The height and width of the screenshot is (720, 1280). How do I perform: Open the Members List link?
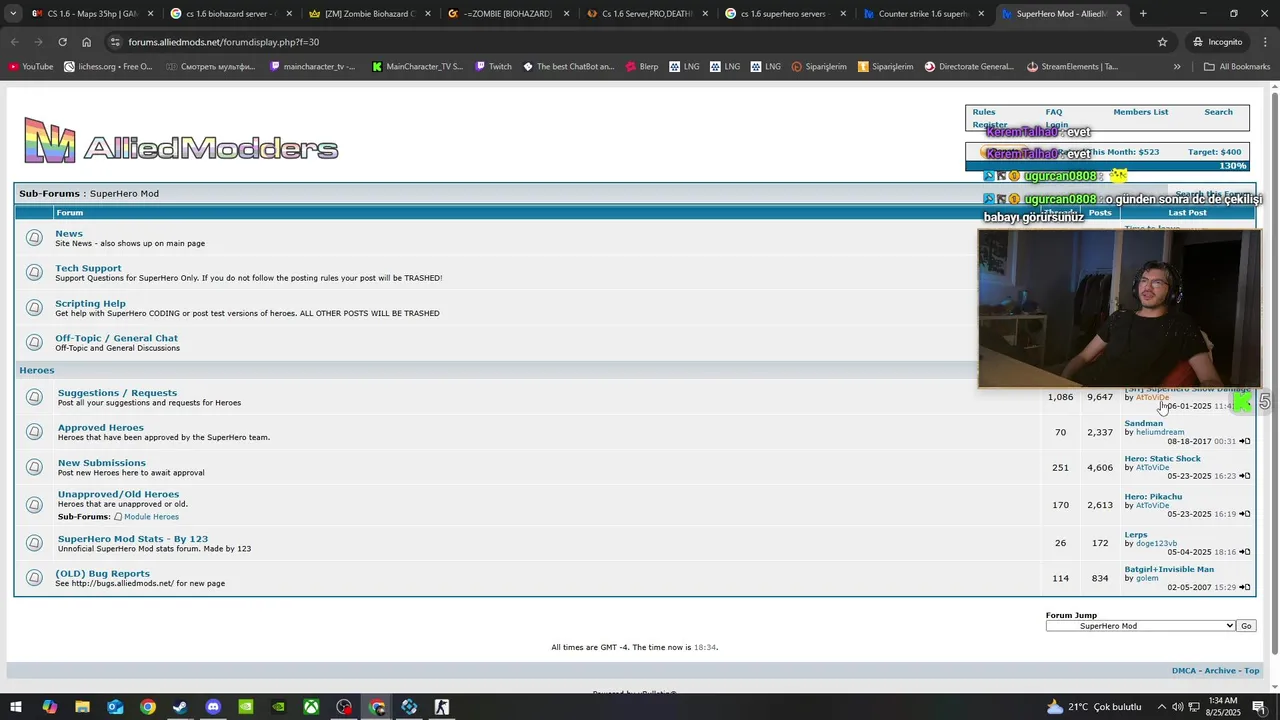[x=1140, y=112]
